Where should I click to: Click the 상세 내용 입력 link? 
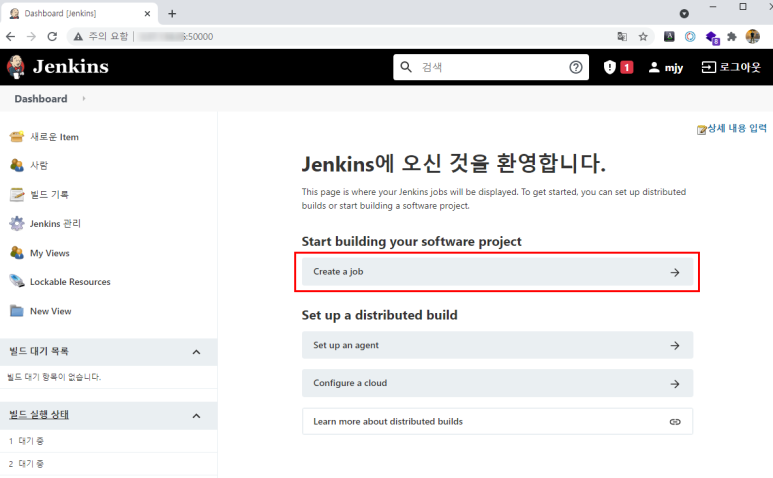[737, 128]
